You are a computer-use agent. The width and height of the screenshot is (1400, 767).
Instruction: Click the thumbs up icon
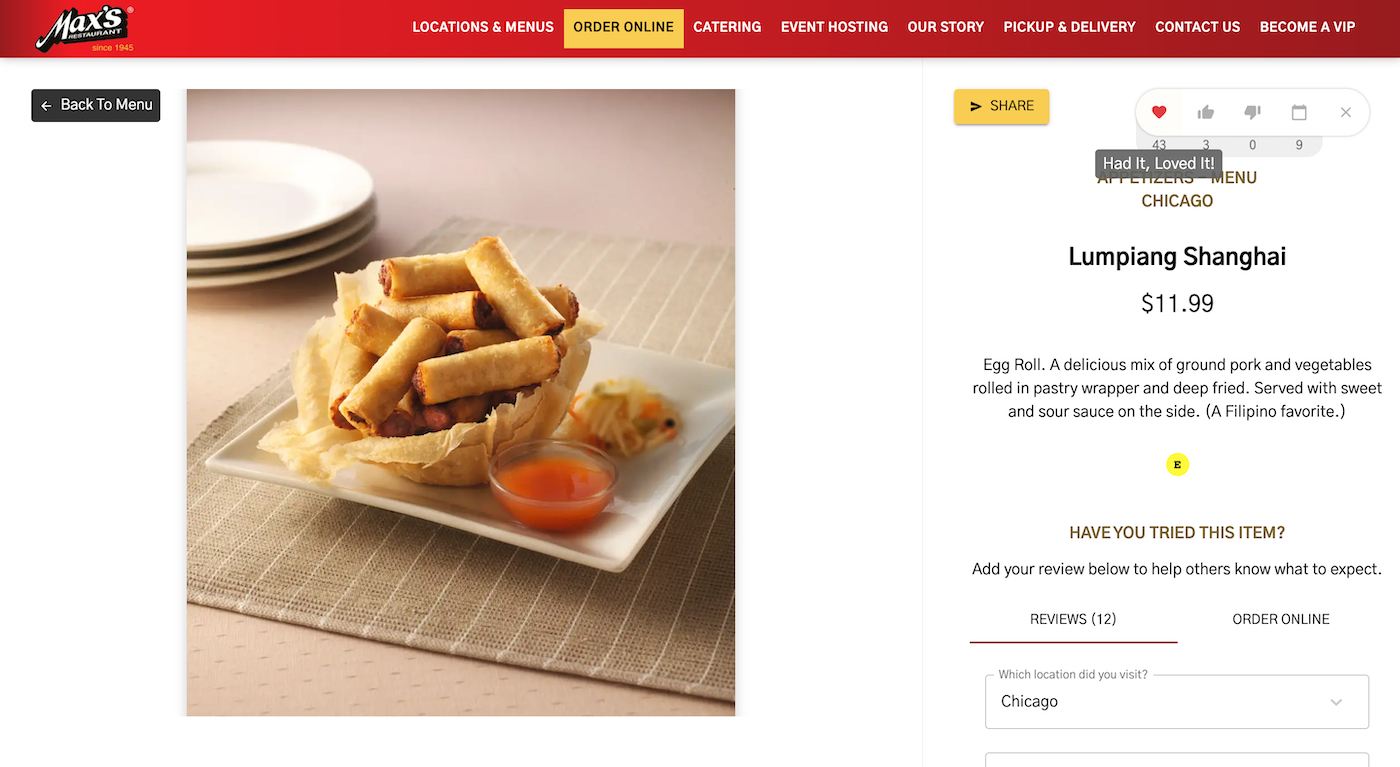coord(1206,112)
